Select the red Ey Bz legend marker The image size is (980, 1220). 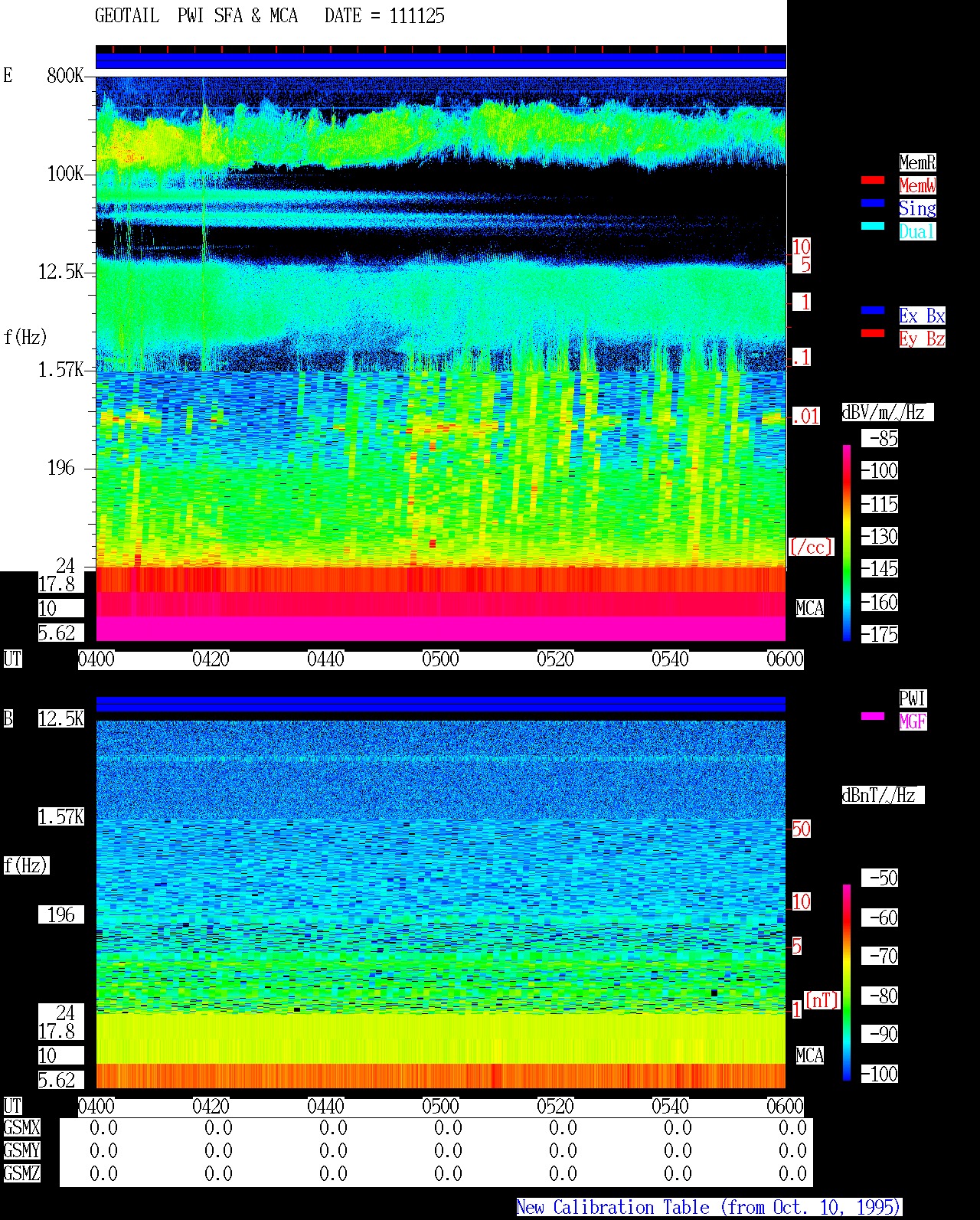[873, 334]
